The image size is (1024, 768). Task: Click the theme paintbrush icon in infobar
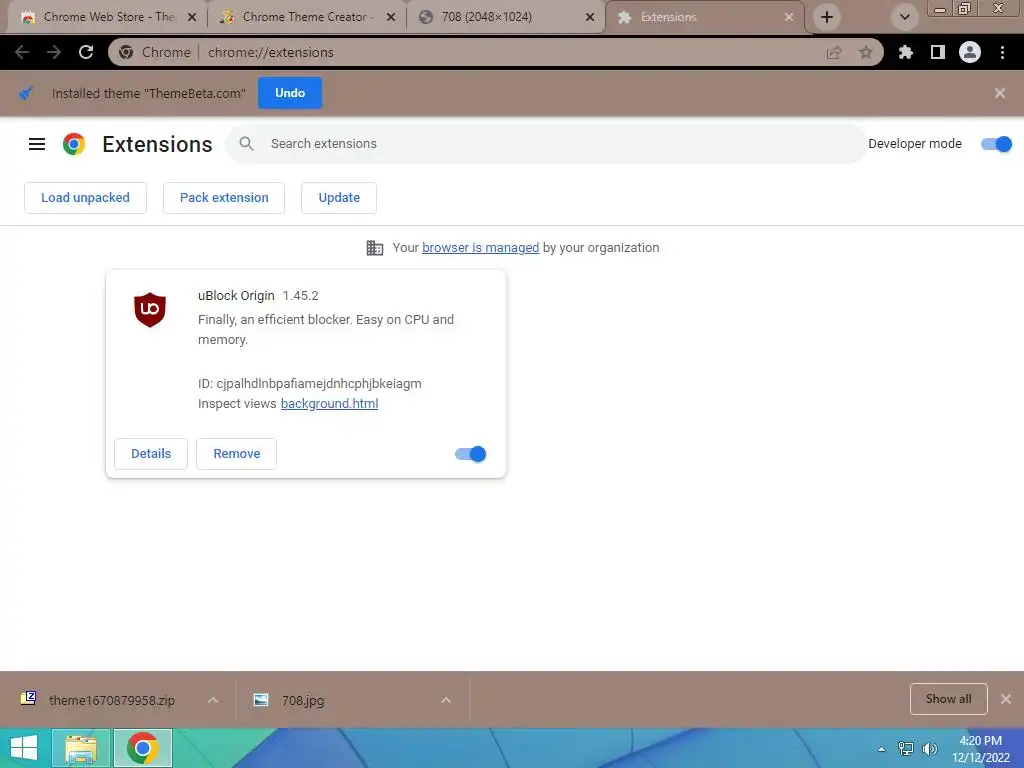(26, 93)
